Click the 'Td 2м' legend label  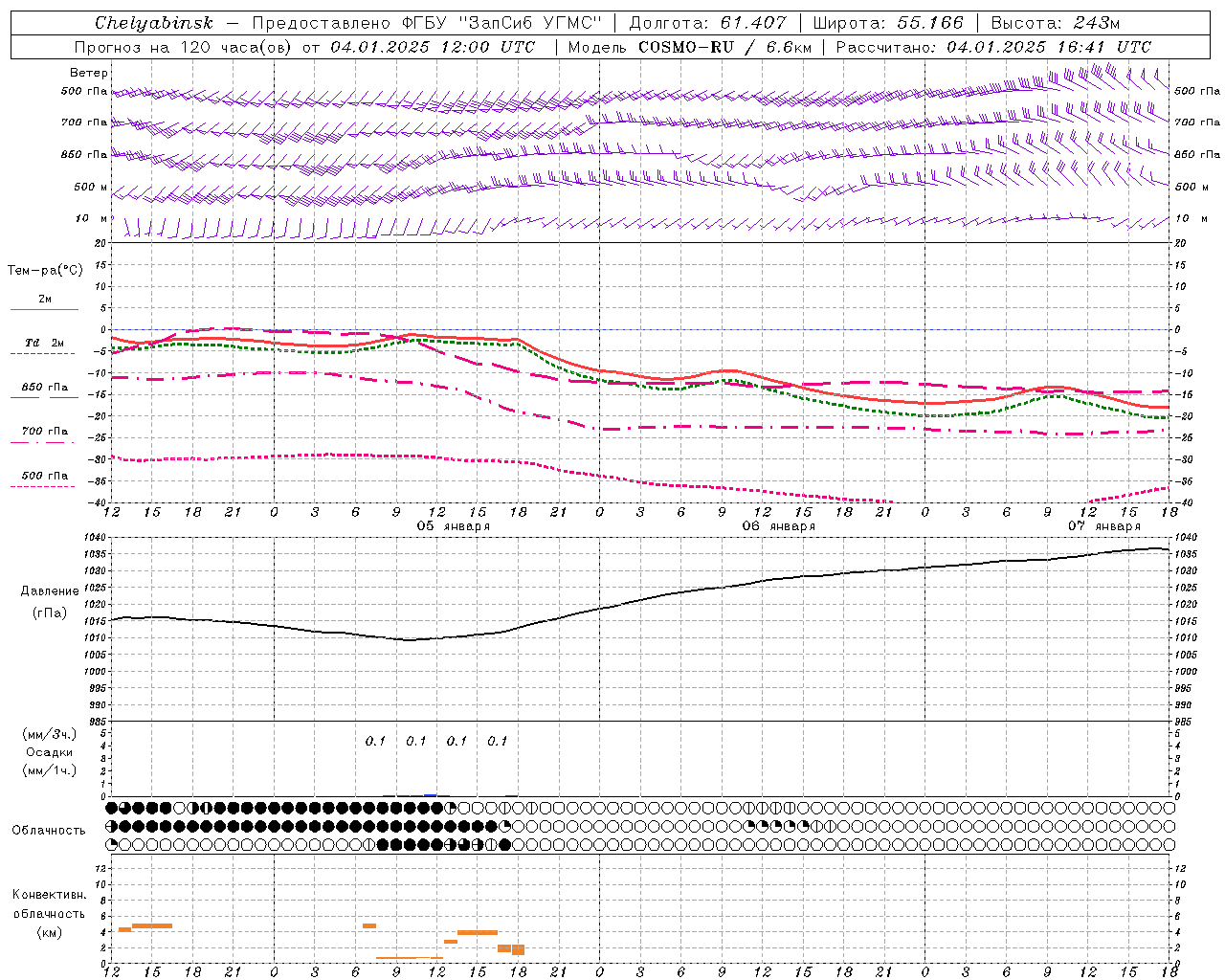[x=44, y=343]
